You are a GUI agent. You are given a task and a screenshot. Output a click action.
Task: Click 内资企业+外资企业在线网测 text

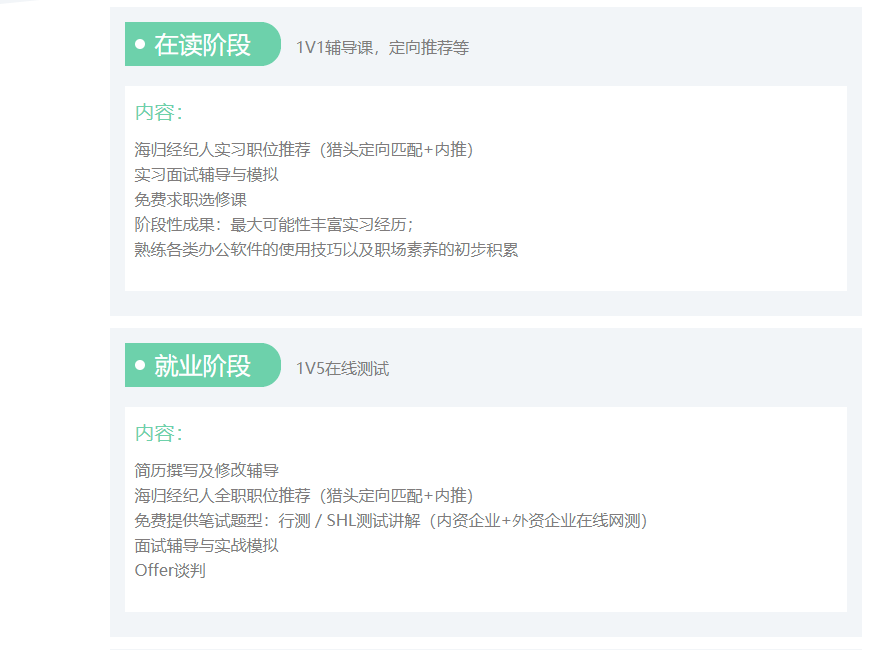coord(539,521)
